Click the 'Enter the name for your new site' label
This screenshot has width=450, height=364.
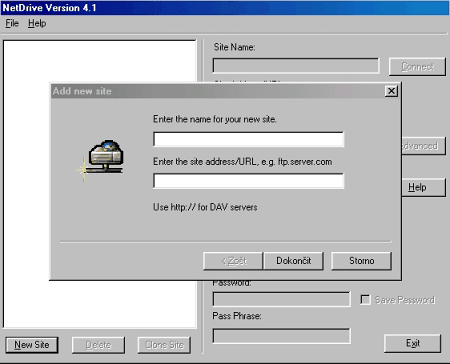click(215, 119)
